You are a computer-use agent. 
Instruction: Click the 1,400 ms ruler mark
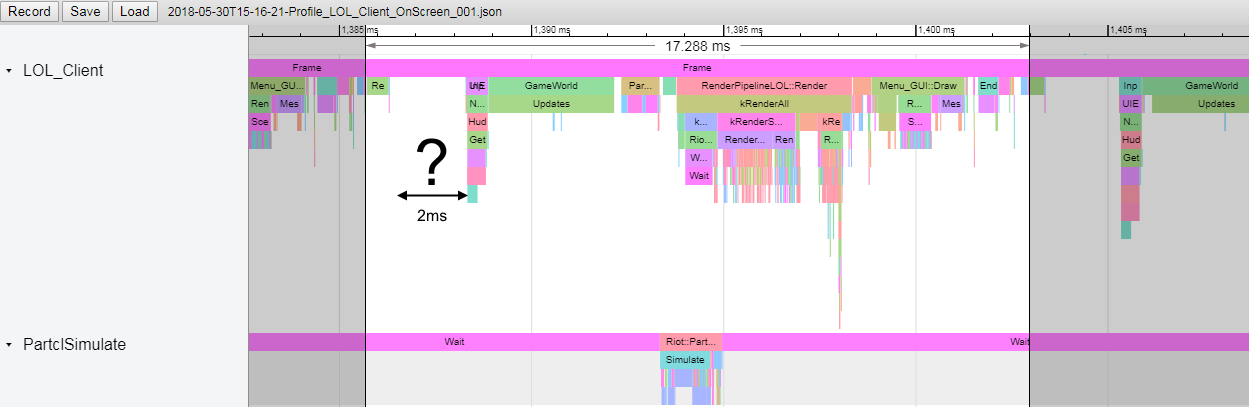pos(937,31)
